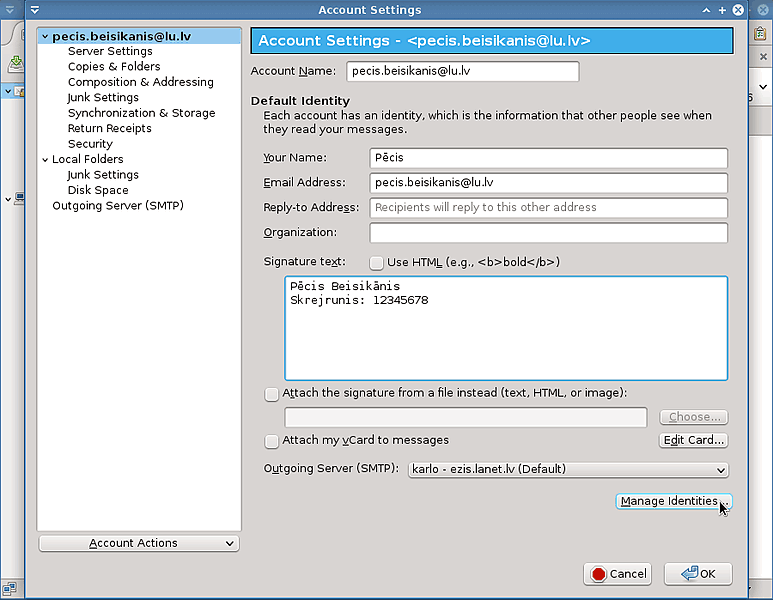Click the Organization field

tap(548, 233)
